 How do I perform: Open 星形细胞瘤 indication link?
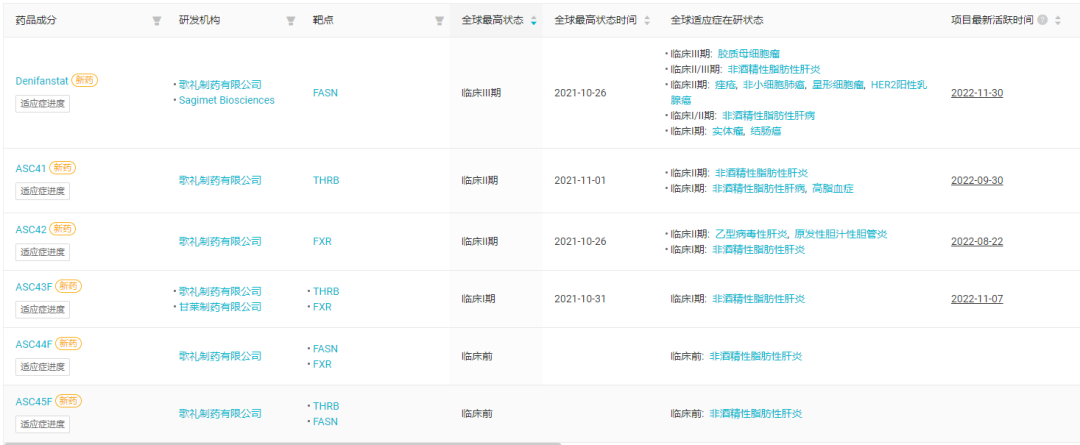pyautogui.click(x=839, y=85)
